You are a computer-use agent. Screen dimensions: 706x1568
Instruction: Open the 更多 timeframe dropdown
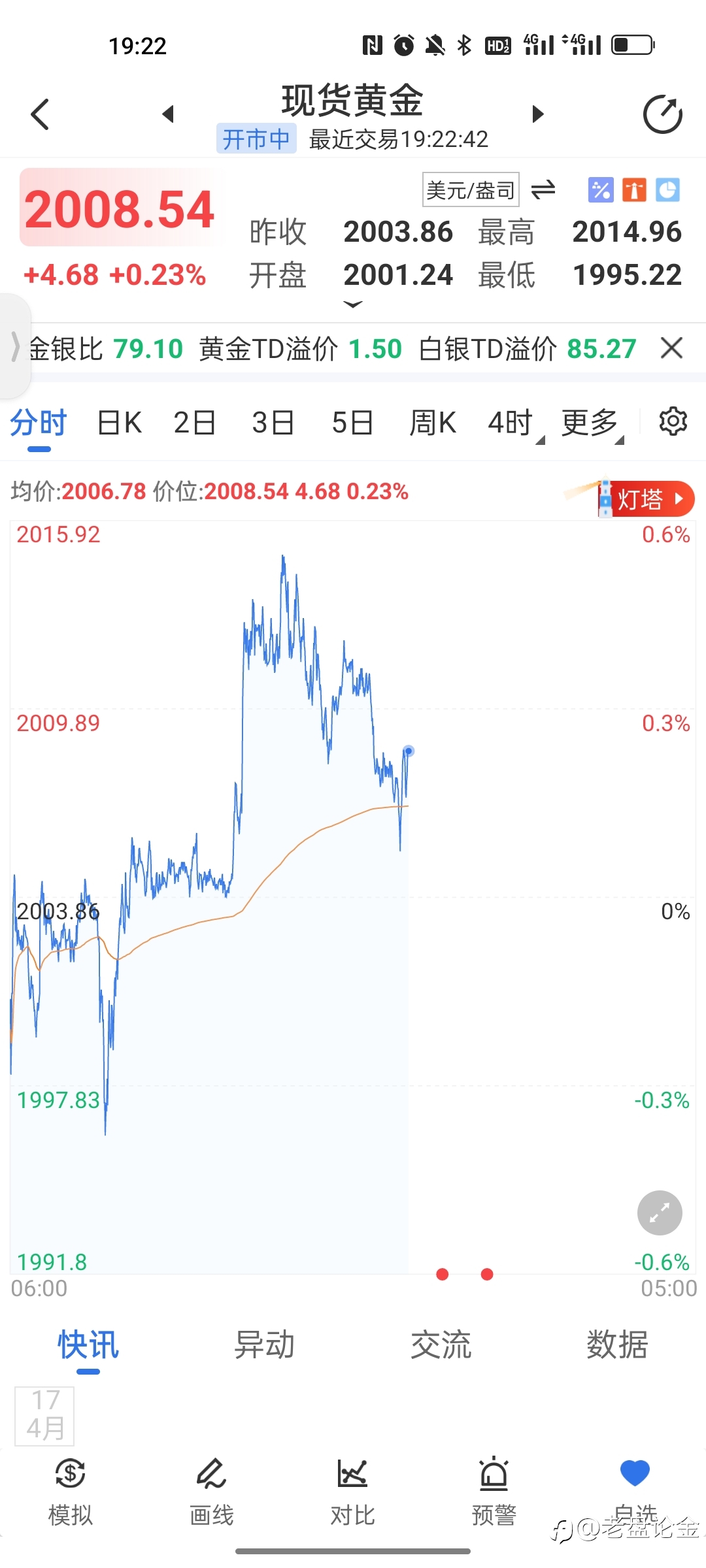(x=592, y=423)
